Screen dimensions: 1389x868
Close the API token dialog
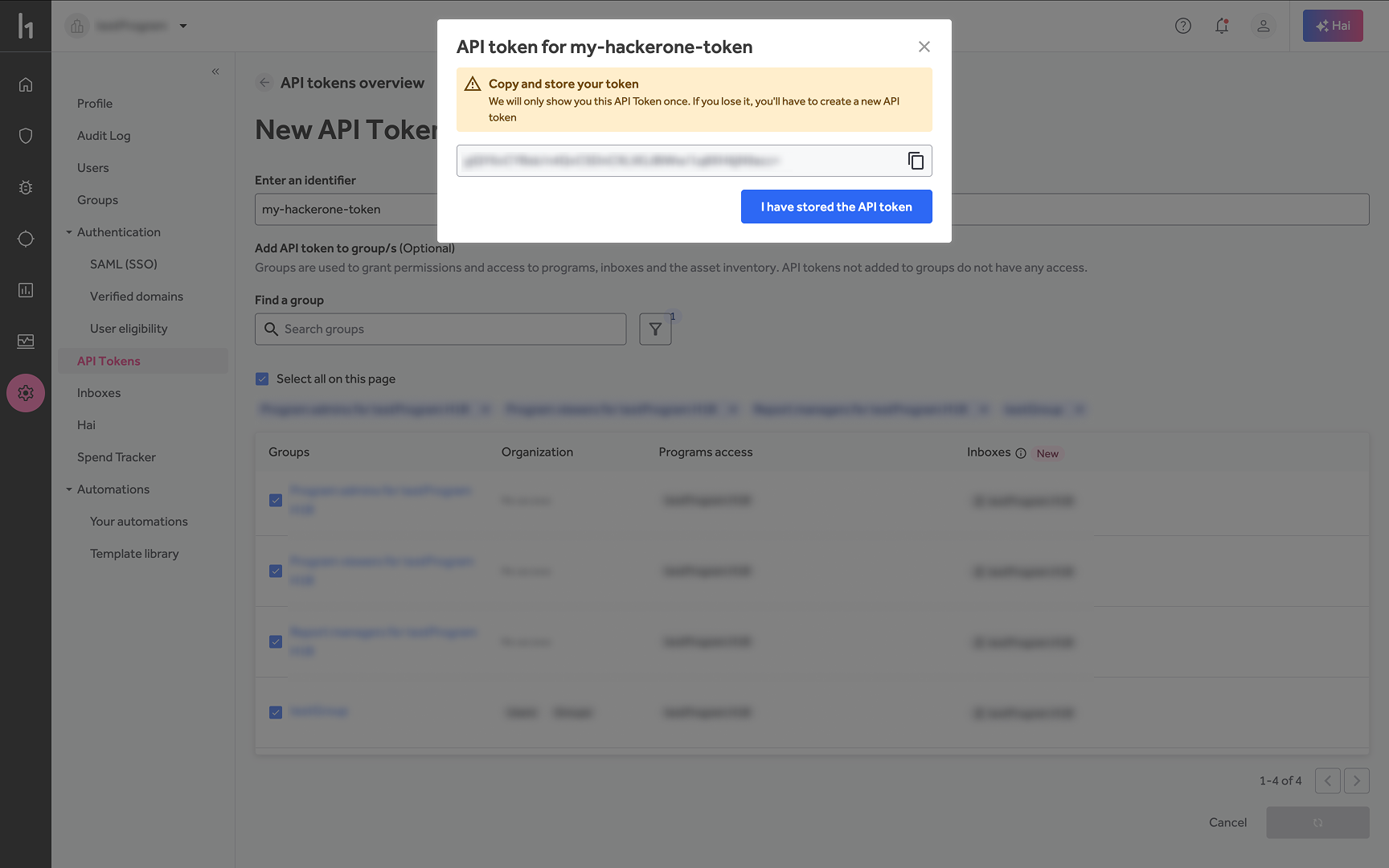pyautogui.click(x=924, y=47)
